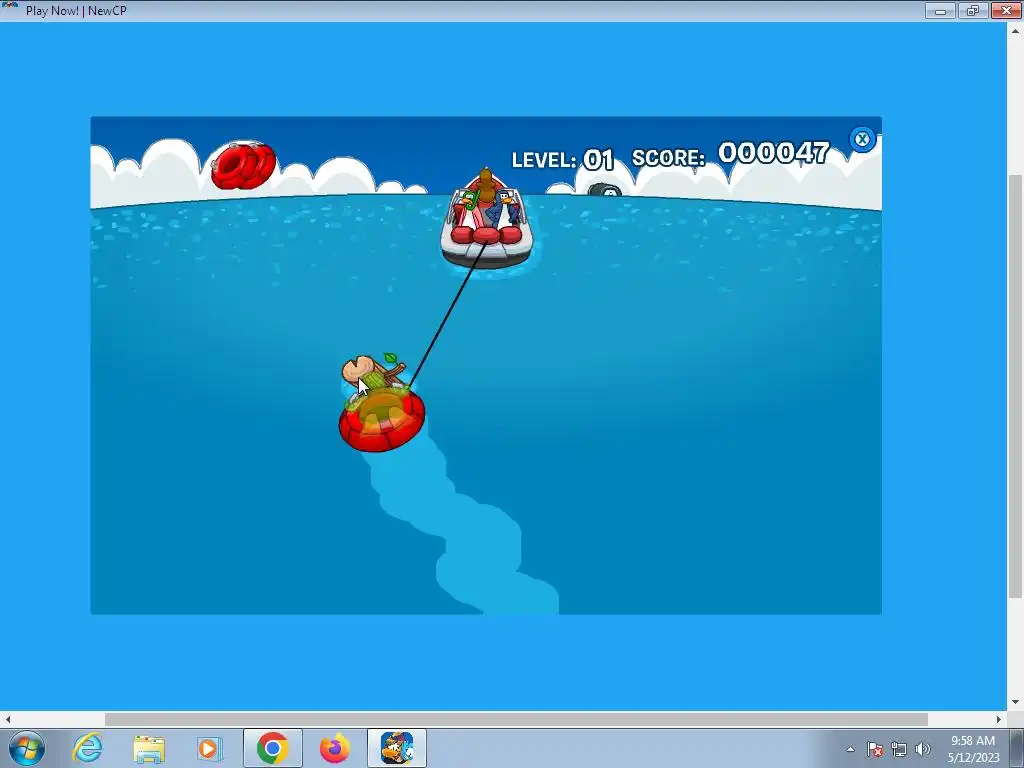
Task: Click the scroll up arrow of vertical scrollbar
Action: click(1015, 30)
